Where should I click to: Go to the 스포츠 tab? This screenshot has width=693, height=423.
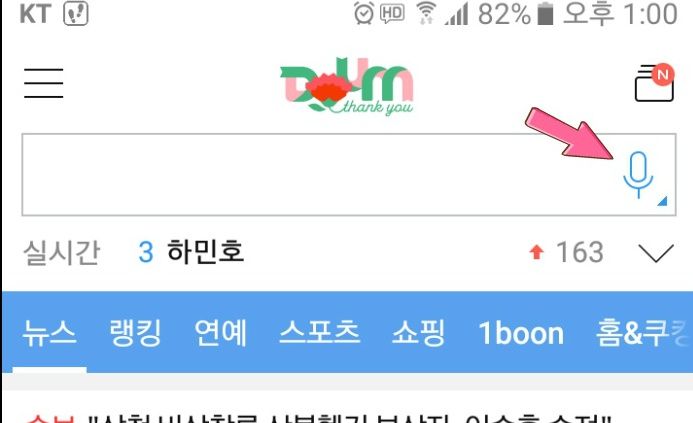tap(320, 332)
